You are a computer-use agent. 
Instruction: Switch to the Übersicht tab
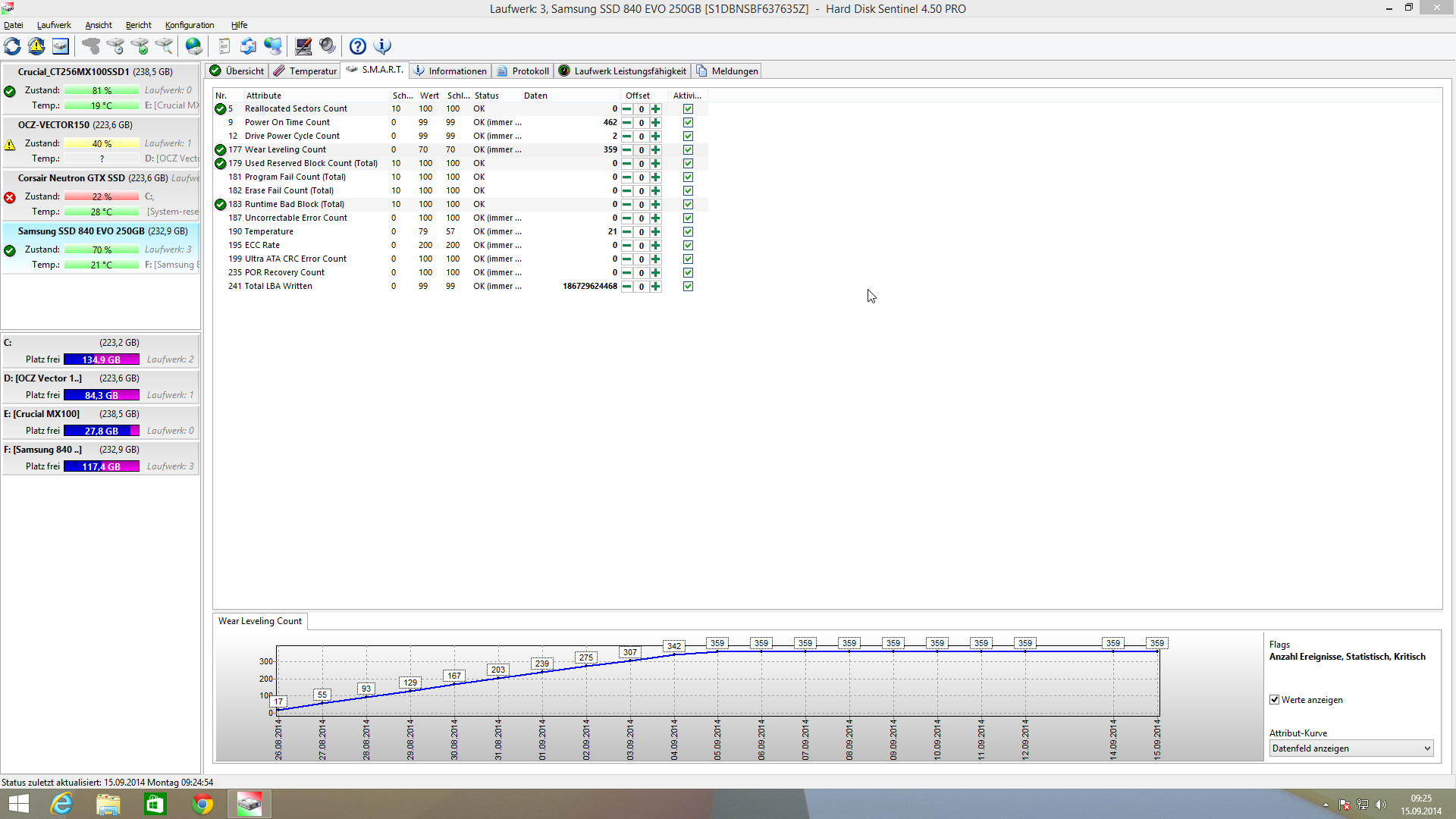click(x=237, y=71)
